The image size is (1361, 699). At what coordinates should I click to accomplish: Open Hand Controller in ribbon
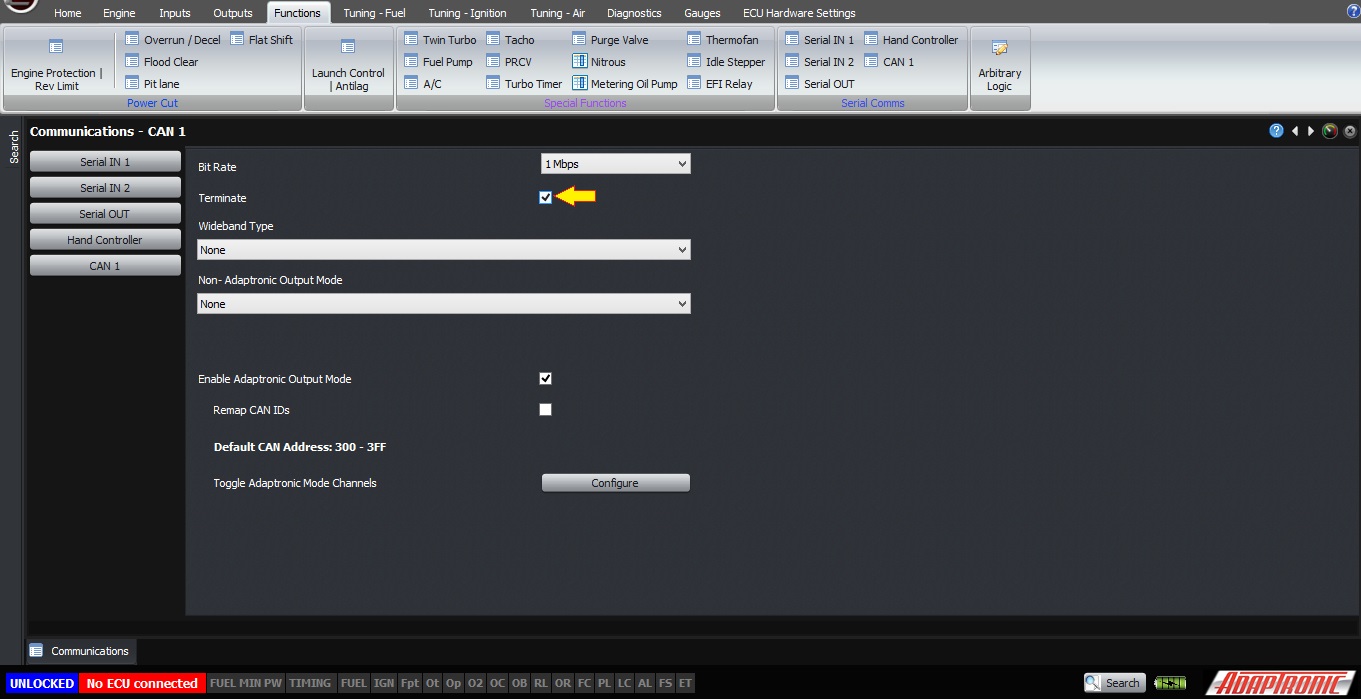point(911,40)
